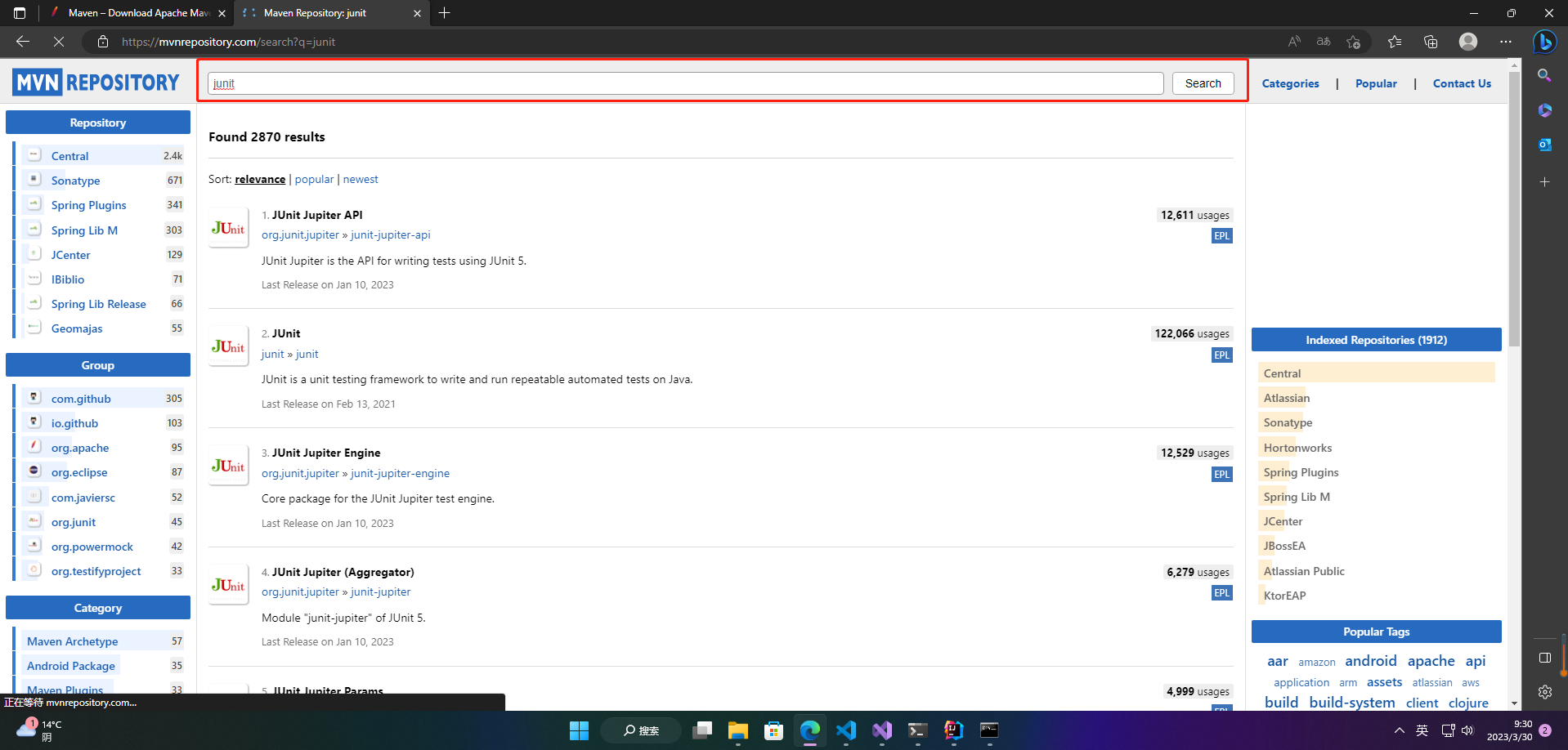Open the taskbar clock and calendar

coord(1509,730)
